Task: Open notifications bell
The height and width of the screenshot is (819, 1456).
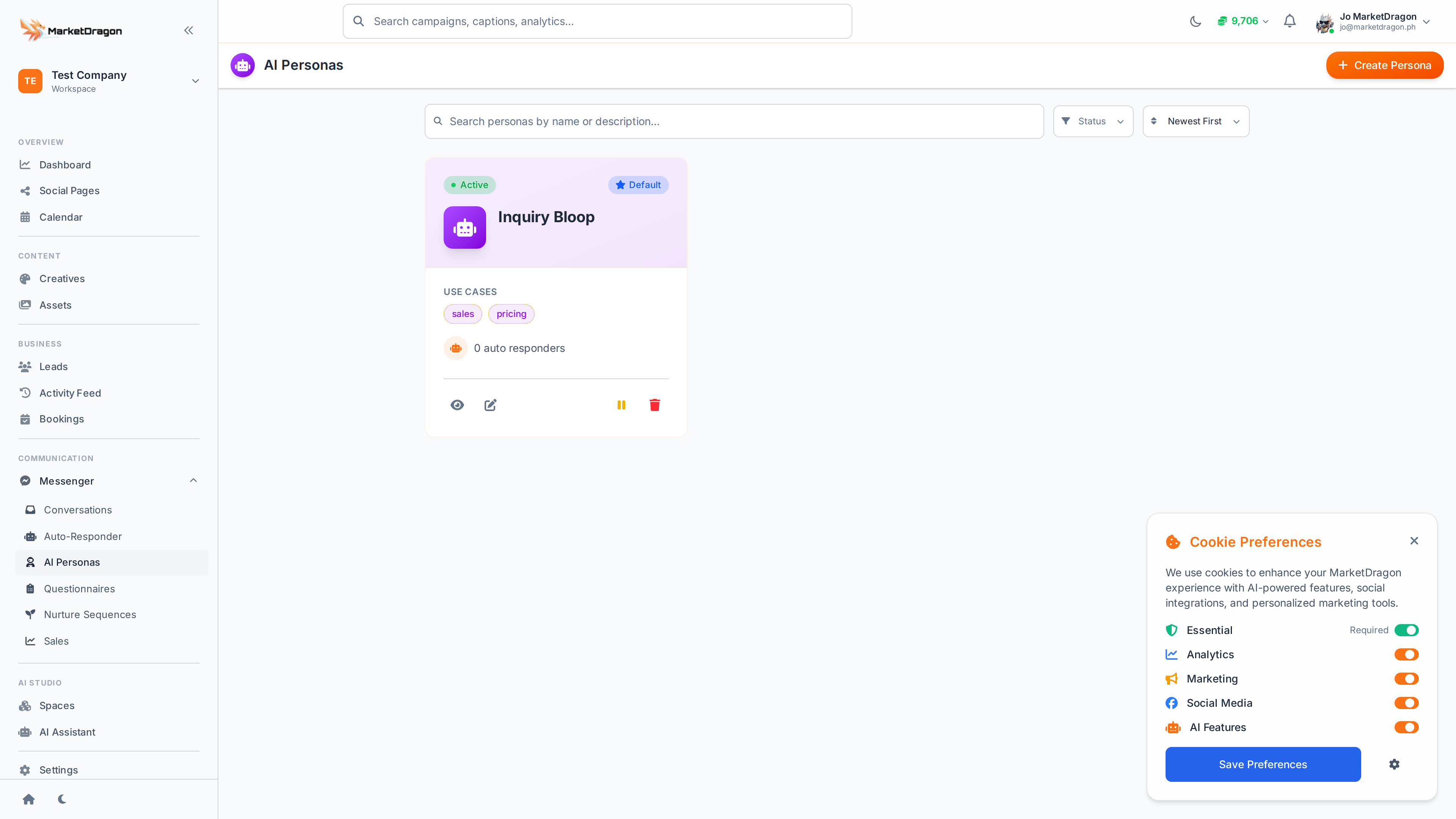Action: 1290,22
